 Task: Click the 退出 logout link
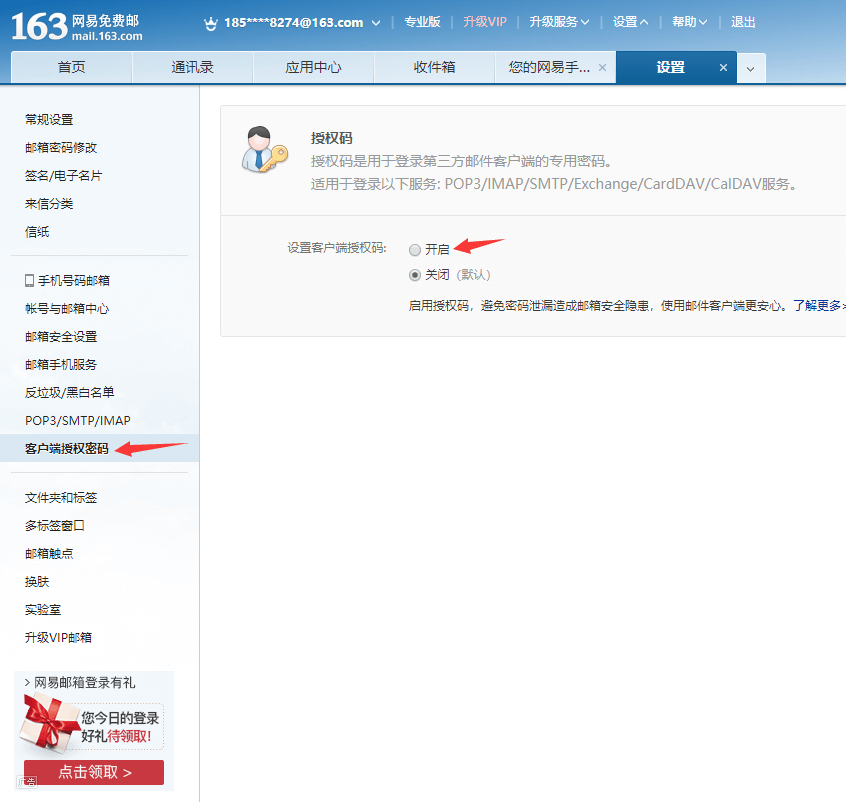point(743,22)
